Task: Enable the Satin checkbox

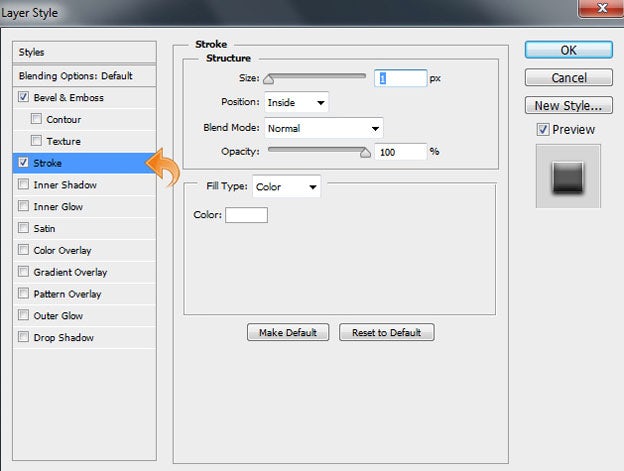Action: [23, 228]
